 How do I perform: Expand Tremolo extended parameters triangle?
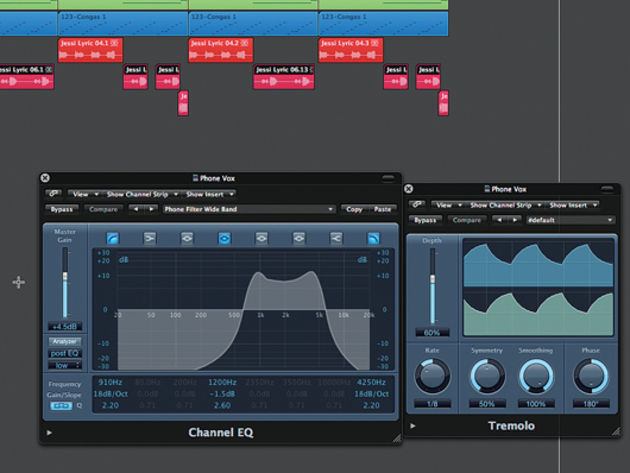tap(413, 426)
